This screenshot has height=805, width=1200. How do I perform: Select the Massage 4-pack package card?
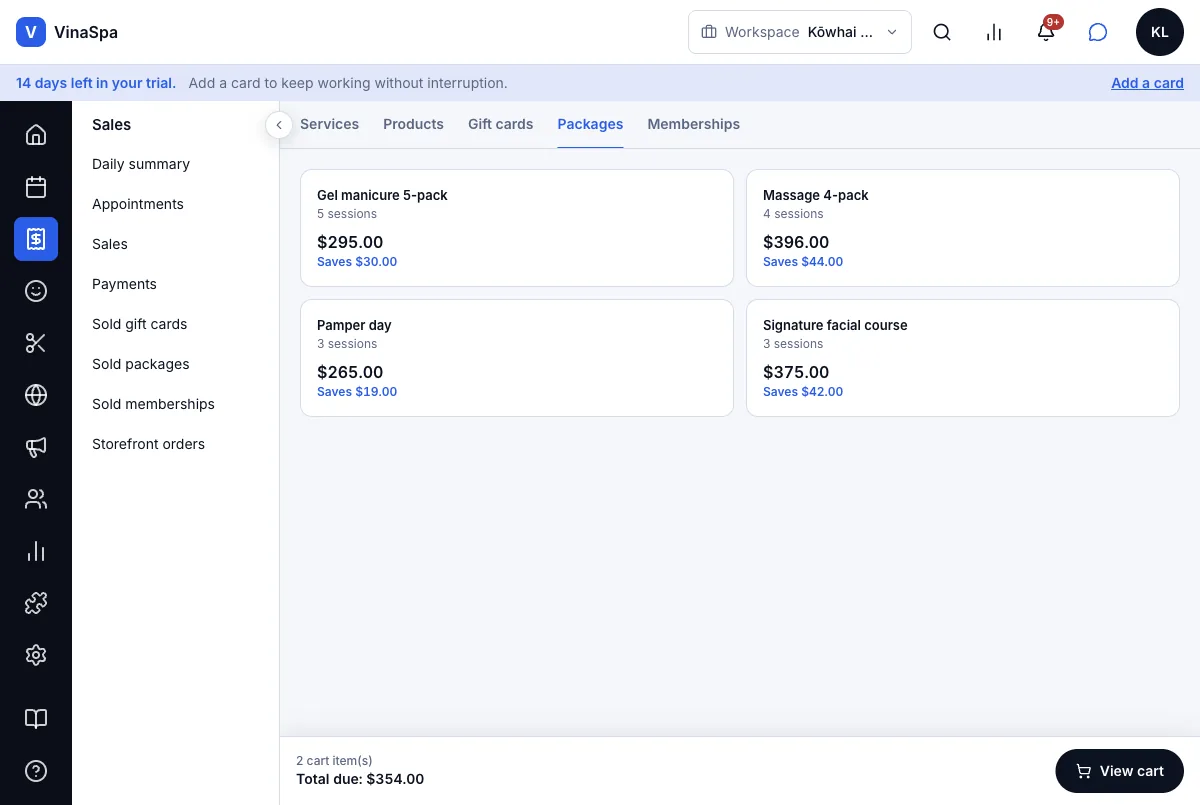click(x=963, y=228)
